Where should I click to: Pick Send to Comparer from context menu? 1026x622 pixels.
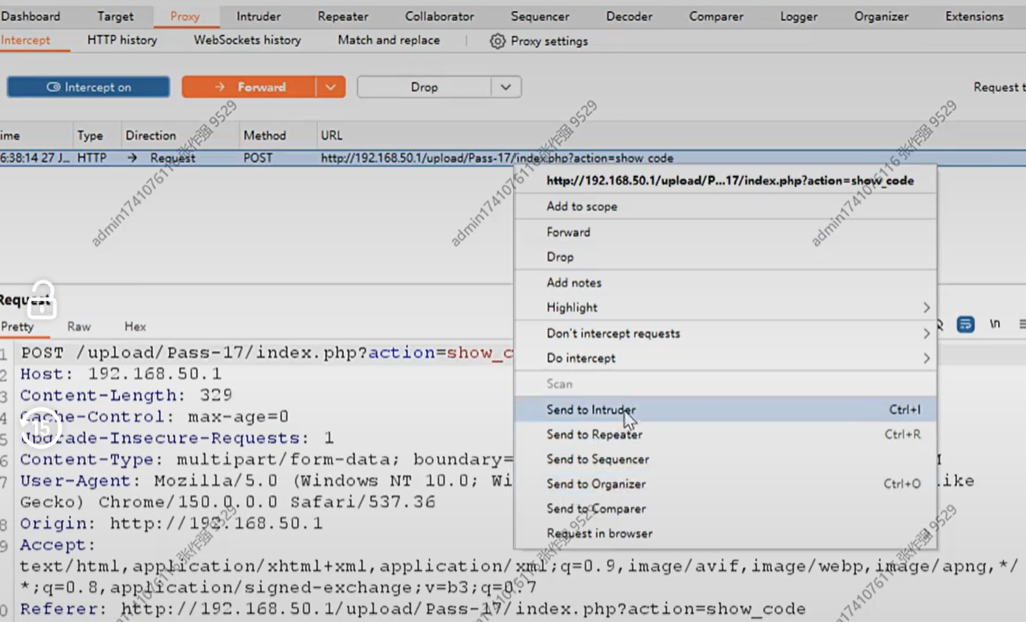(725, 509)
